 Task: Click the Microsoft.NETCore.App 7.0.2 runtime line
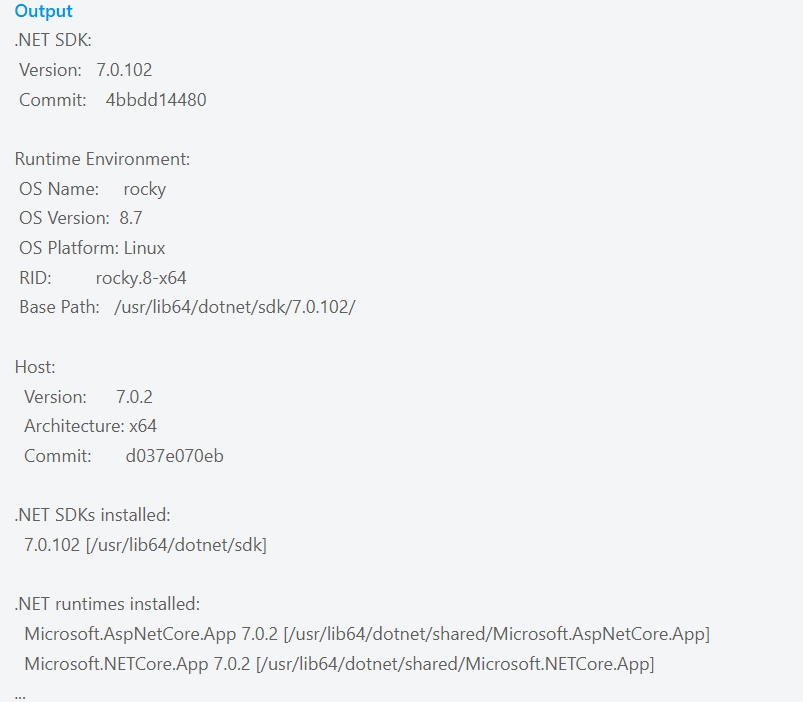pyautogui.click(x=339, y=663)
